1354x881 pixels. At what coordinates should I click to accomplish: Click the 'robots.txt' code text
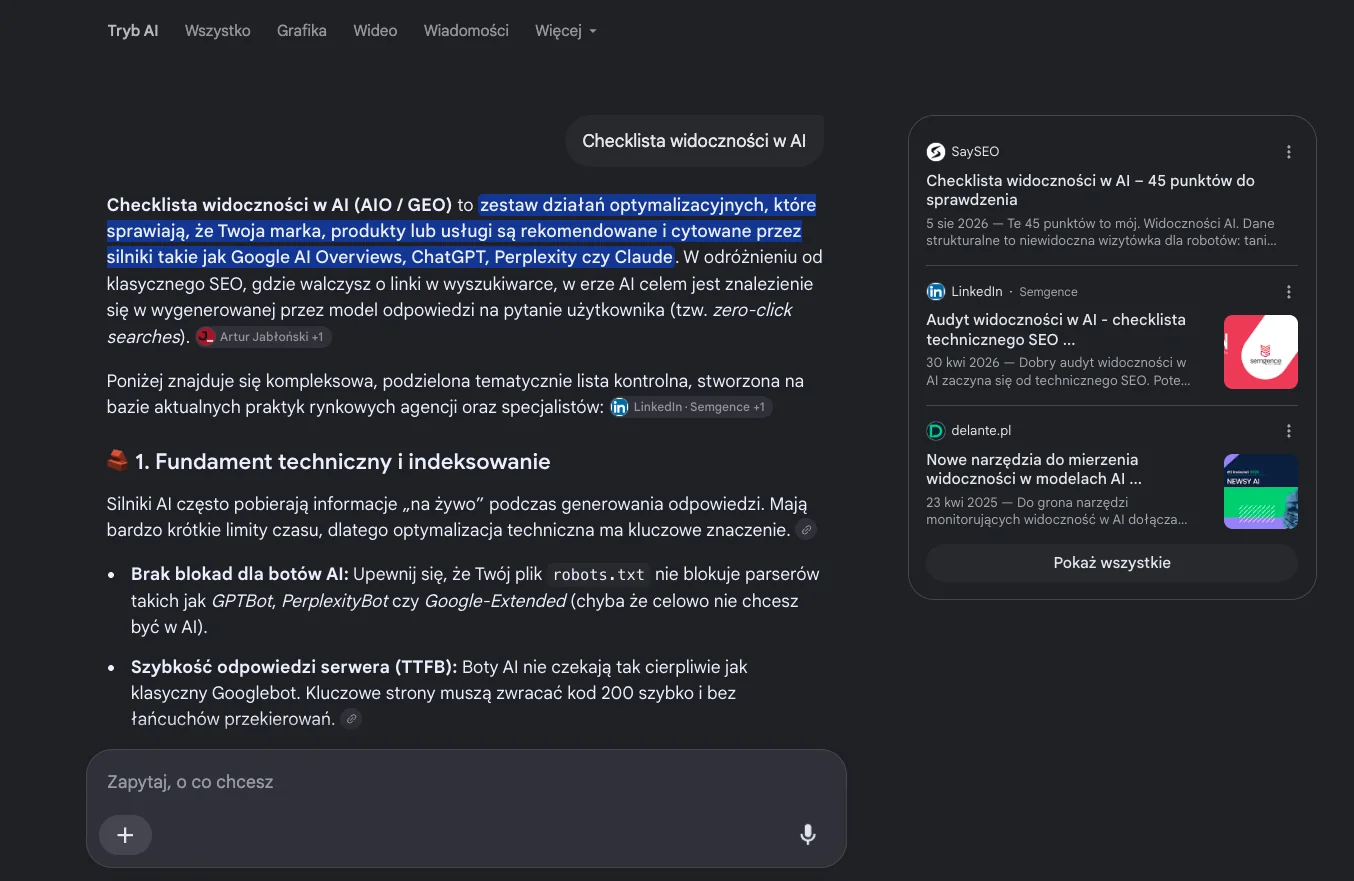[599, 574]
